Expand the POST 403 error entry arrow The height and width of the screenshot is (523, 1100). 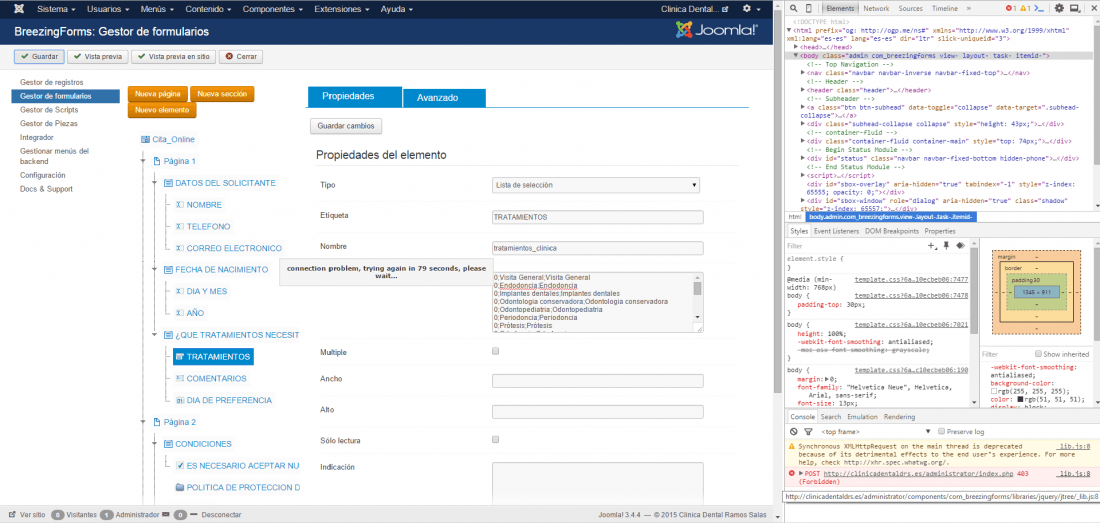click(800, 474)
